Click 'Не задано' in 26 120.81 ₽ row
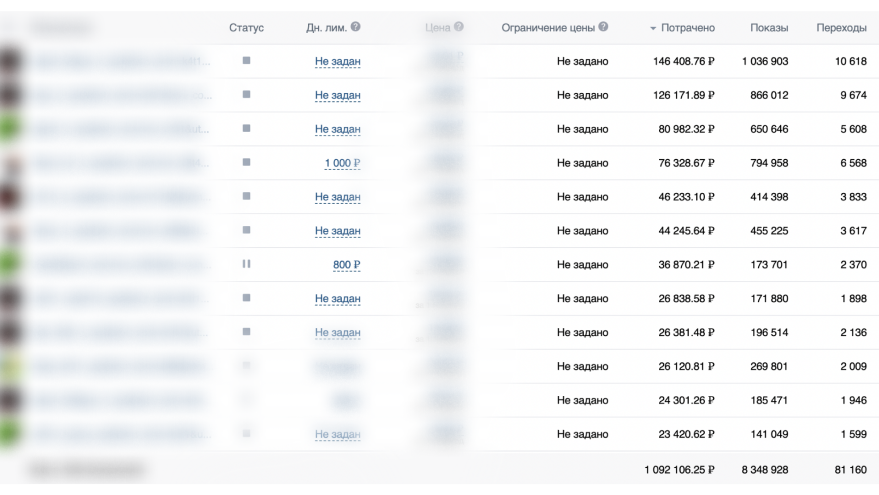This screenshot has height=495, width=879. tap(582, 367)
